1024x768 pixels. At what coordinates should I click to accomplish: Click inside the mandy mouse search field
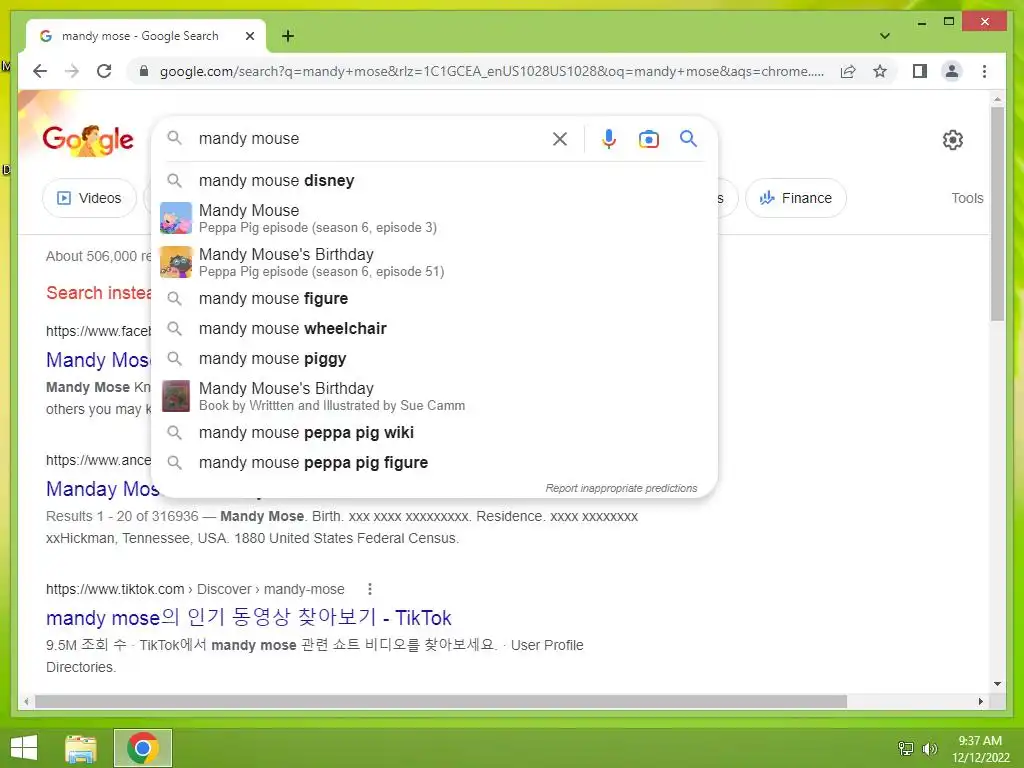tap(369, 138)
